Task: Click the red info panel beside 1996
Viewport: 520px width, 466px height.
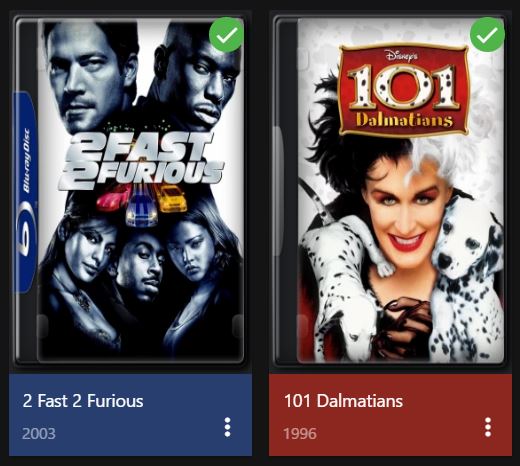Action: coord(391,415)
